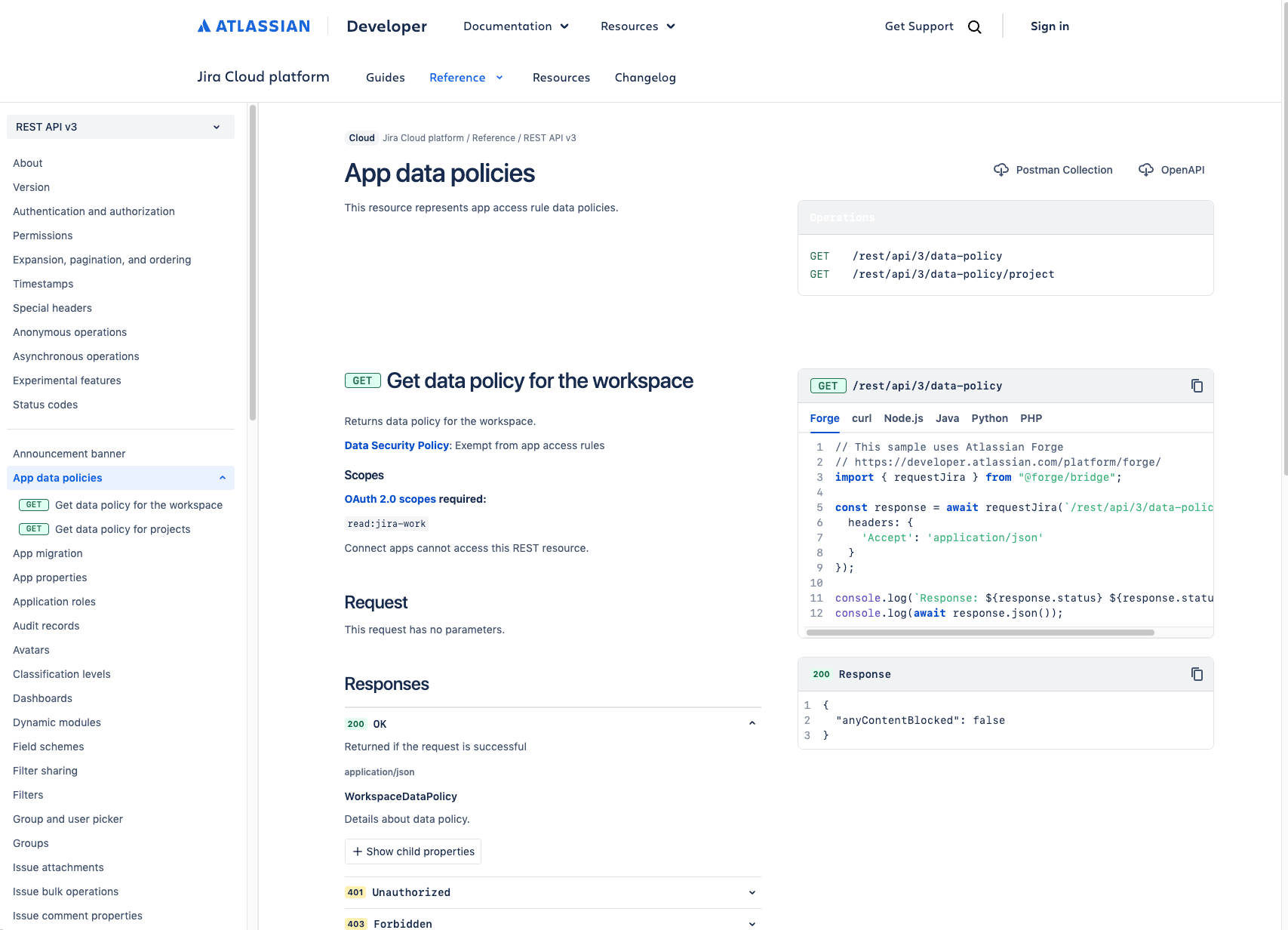Copy the 200 Response example
The image size is (1288, 930).
(1196, 674)
